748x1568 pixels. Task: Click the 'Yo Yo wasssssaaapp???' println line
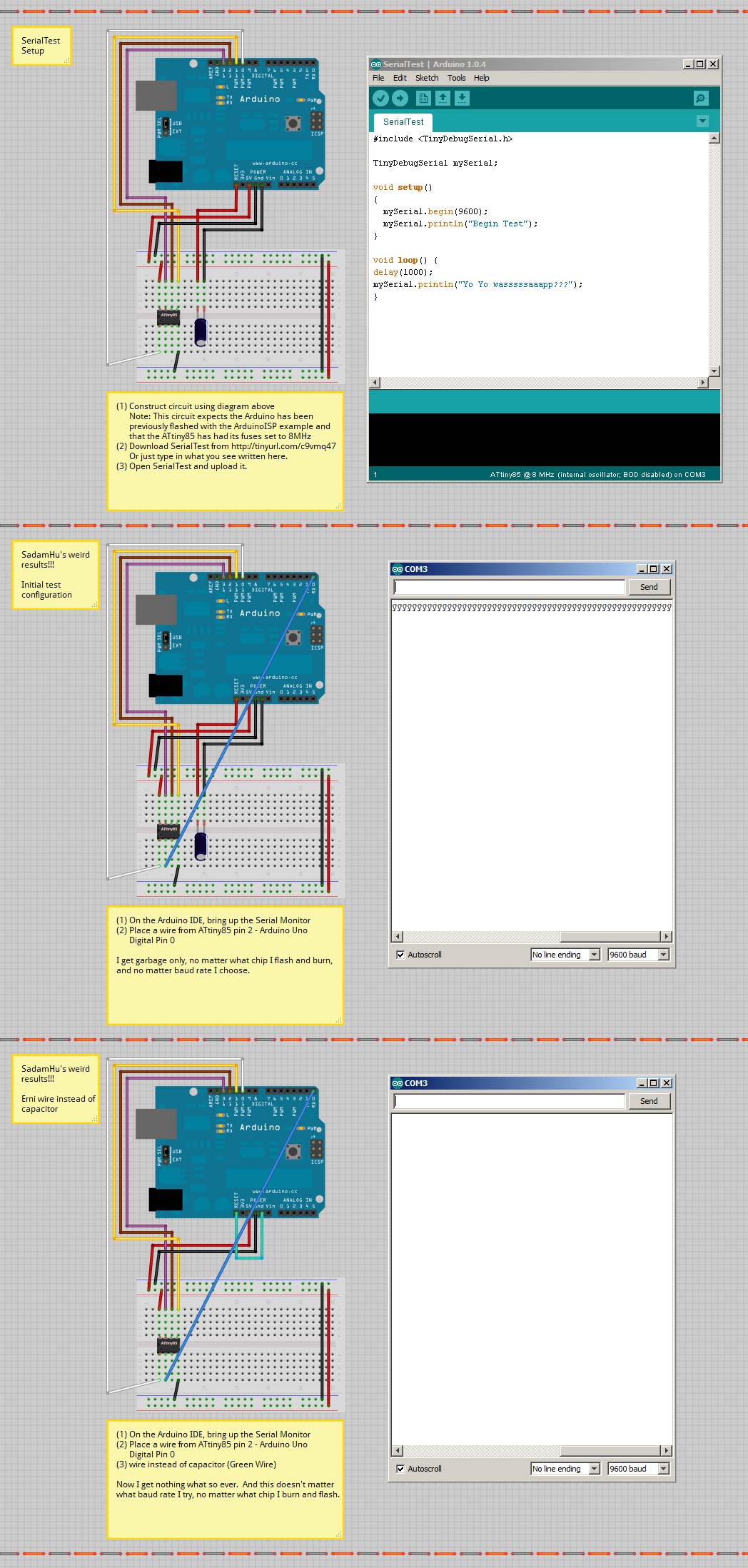pos(477,285)
